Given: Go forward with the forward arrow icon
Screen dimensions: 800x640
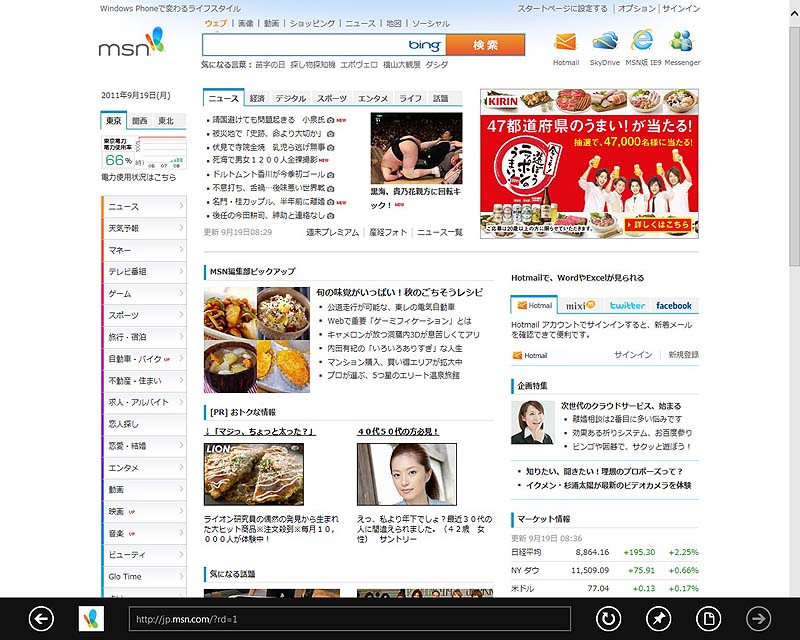Looking at the screenshot, I should 758,618.
